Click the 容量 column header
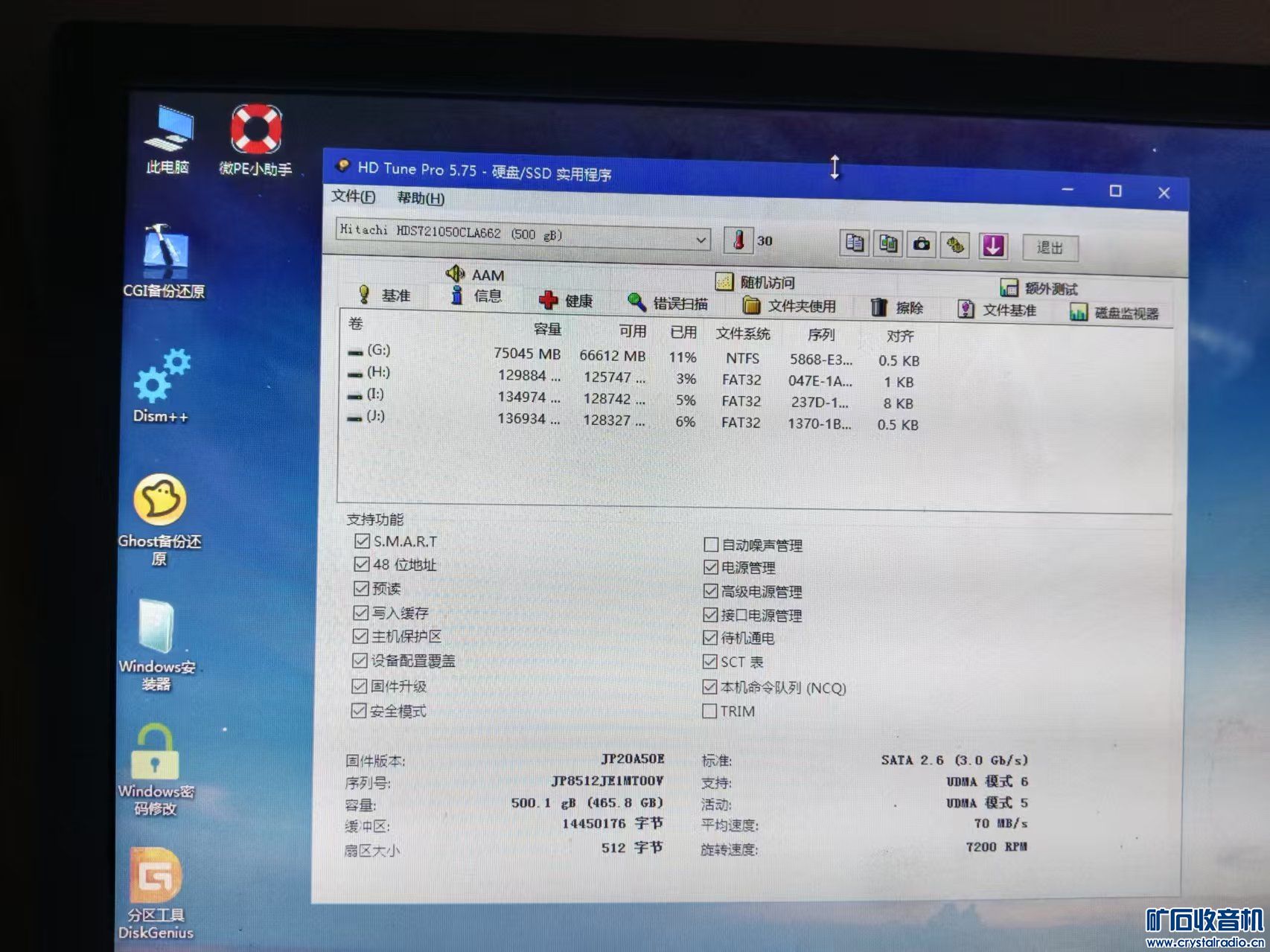 pyautogui.click(x=547, y=329)
